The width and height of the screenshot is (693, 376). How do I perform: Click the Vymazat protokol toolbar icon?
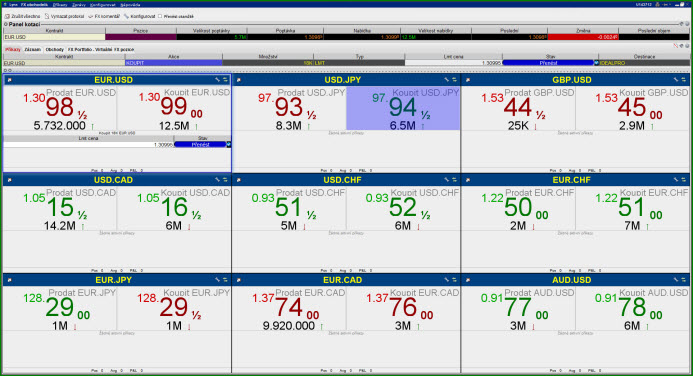click(x=47, y=16)
